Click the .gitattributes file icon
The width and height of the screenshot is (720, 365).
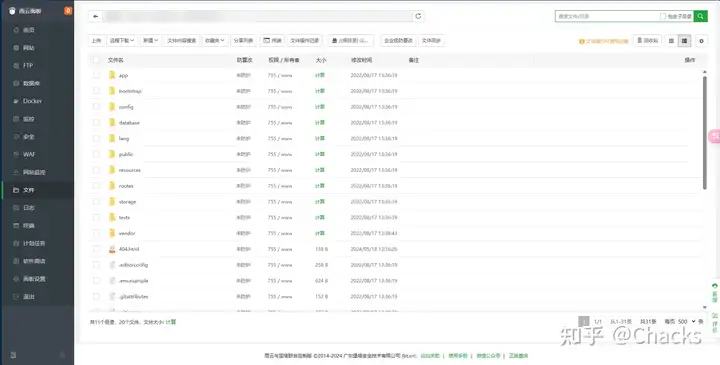click(x=112, y=297)
